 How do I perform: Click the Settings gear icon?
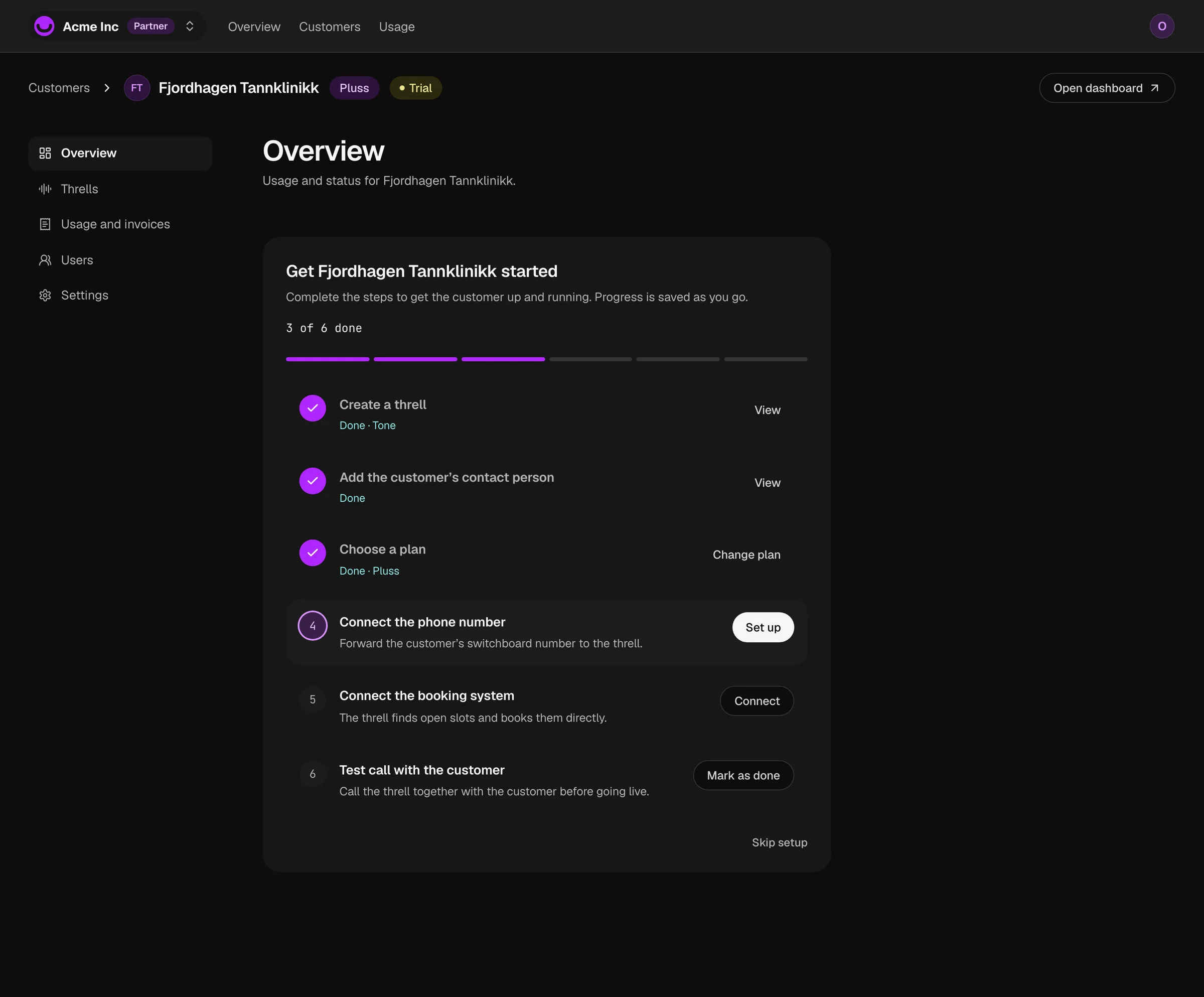[45, 295]
